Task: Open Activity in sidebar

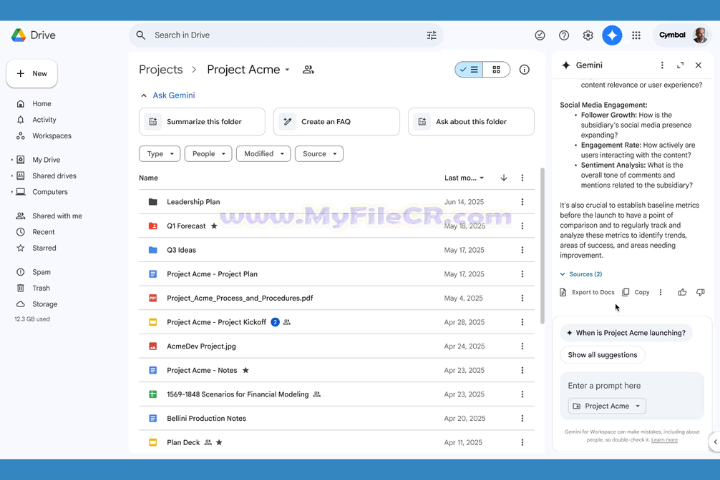Action: click(44, 120)
